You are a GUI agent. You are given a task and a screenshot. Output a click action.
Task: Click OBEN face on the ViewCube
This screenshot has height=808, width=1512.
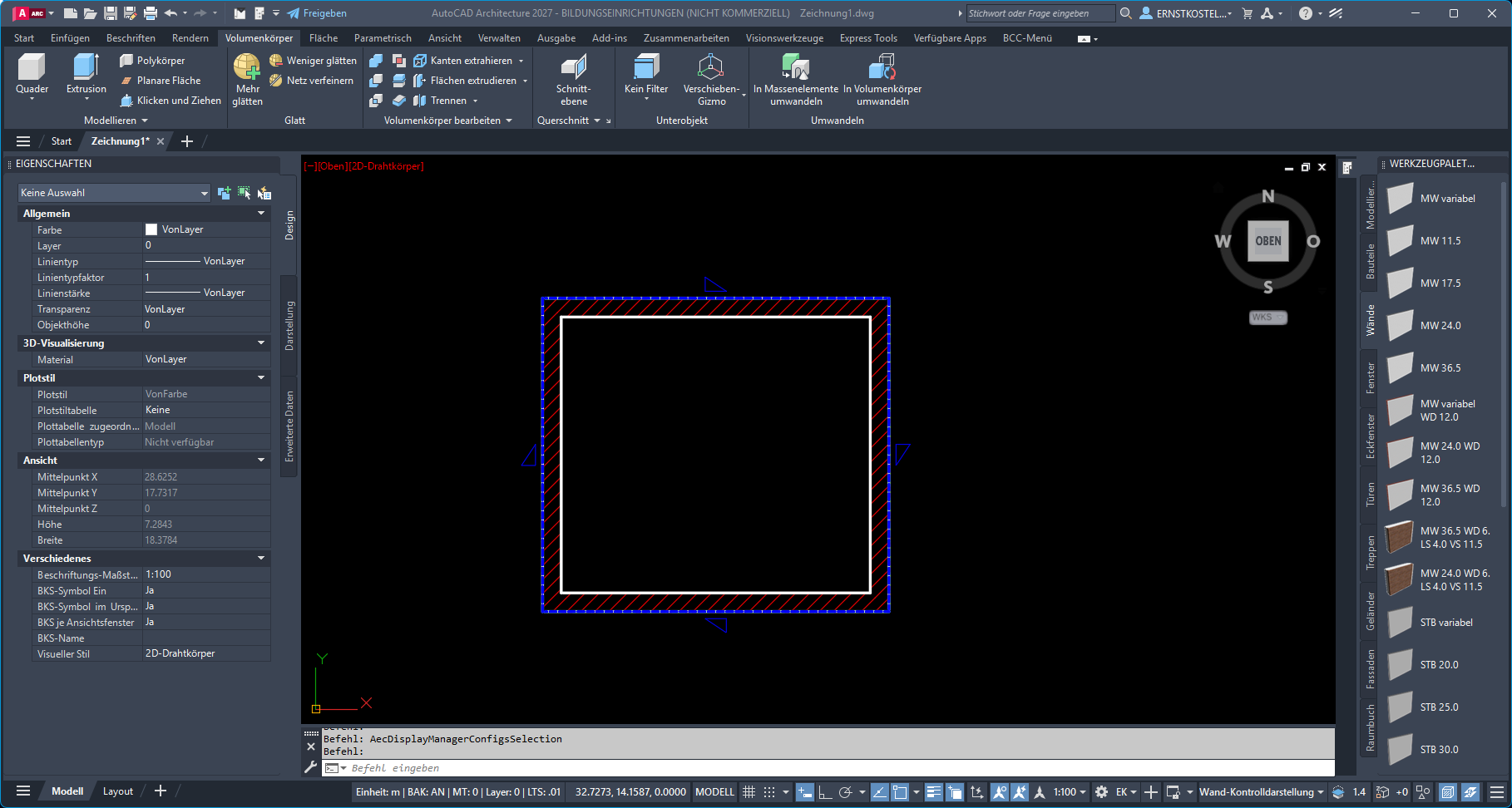click(x=1268, y=241)
